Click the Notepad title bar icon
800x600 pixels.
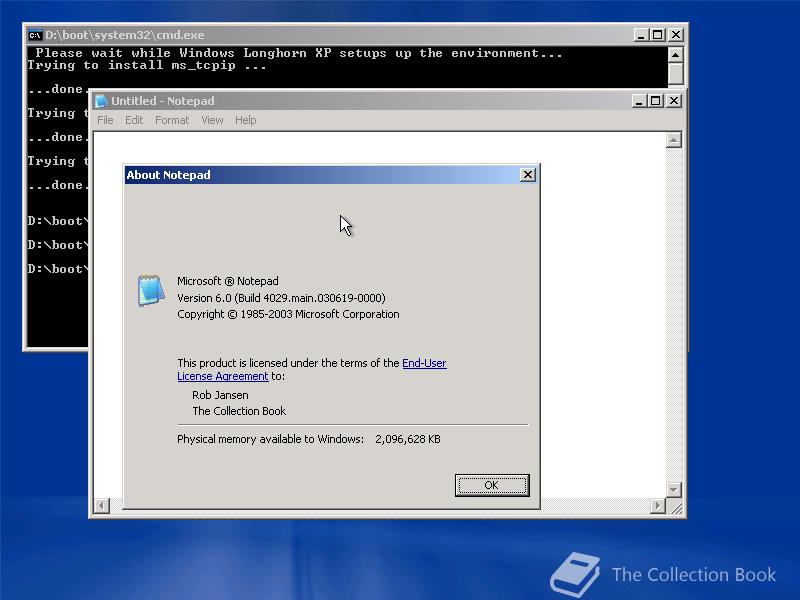click(x=101, y=101)
